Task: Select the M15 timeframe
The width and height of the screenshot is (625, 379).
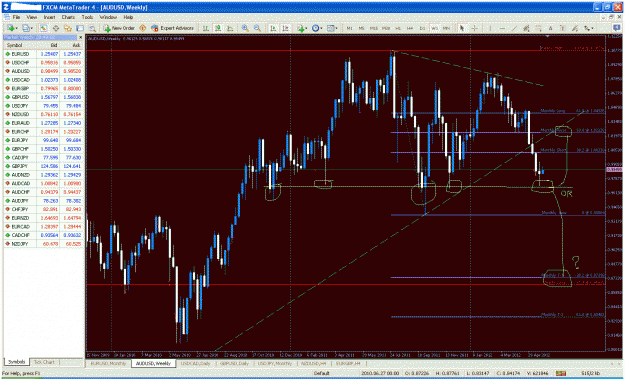Action: point(374,28)
